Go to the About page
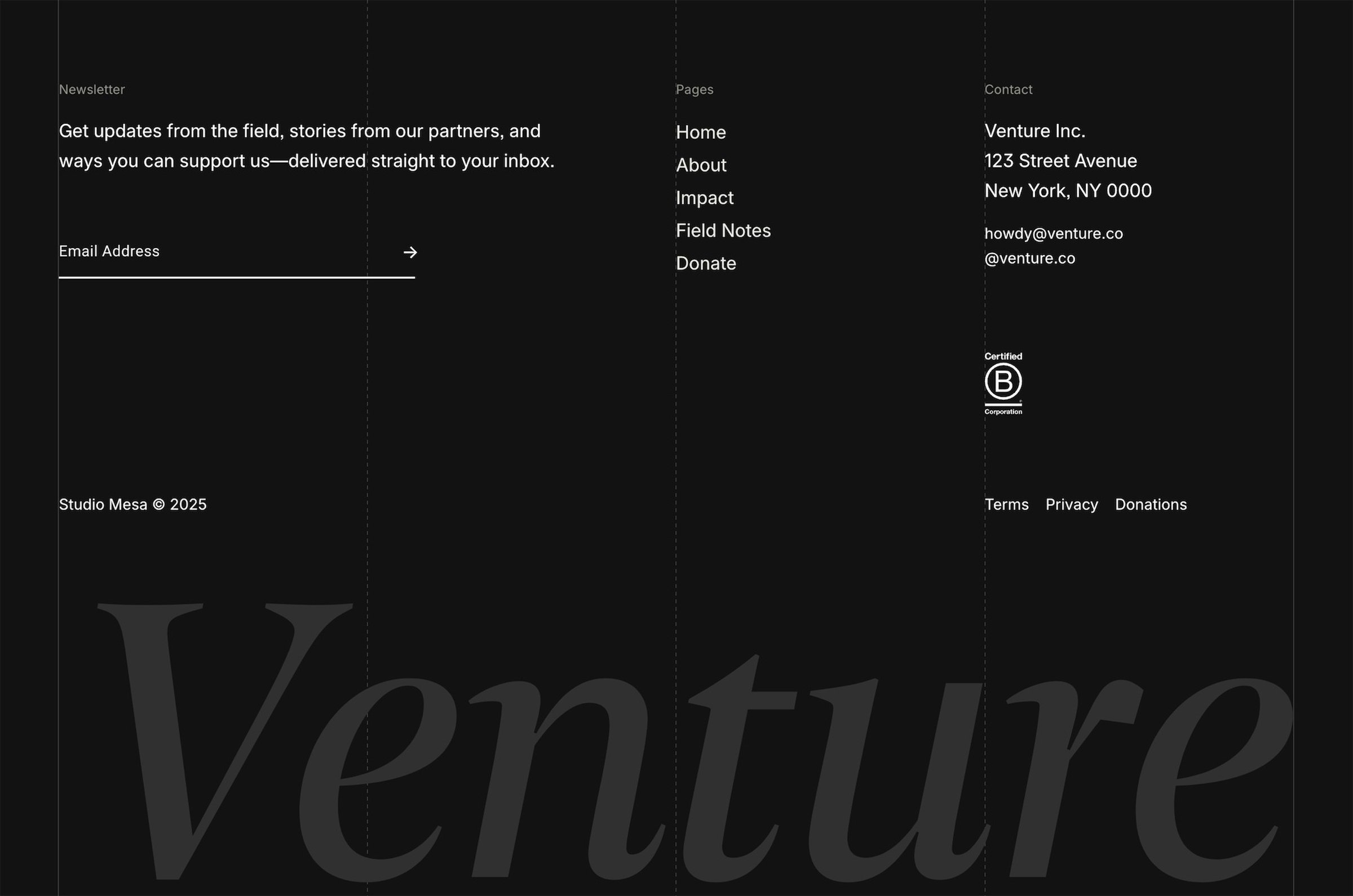The height and width of the screenshot is (896, 1353). pyautogui.click(x=701, y=165)
